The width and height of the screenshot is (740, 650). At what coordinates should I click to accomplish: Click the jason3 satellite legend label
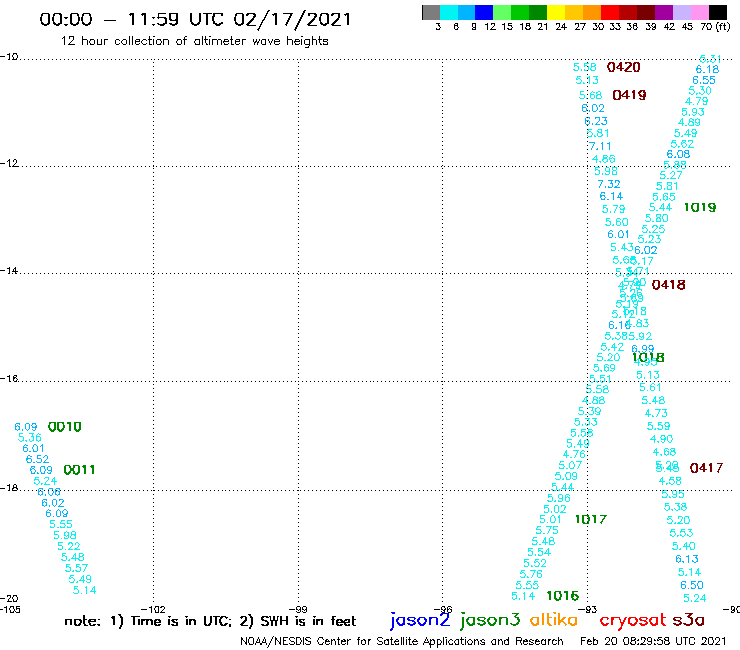[490, 620]
